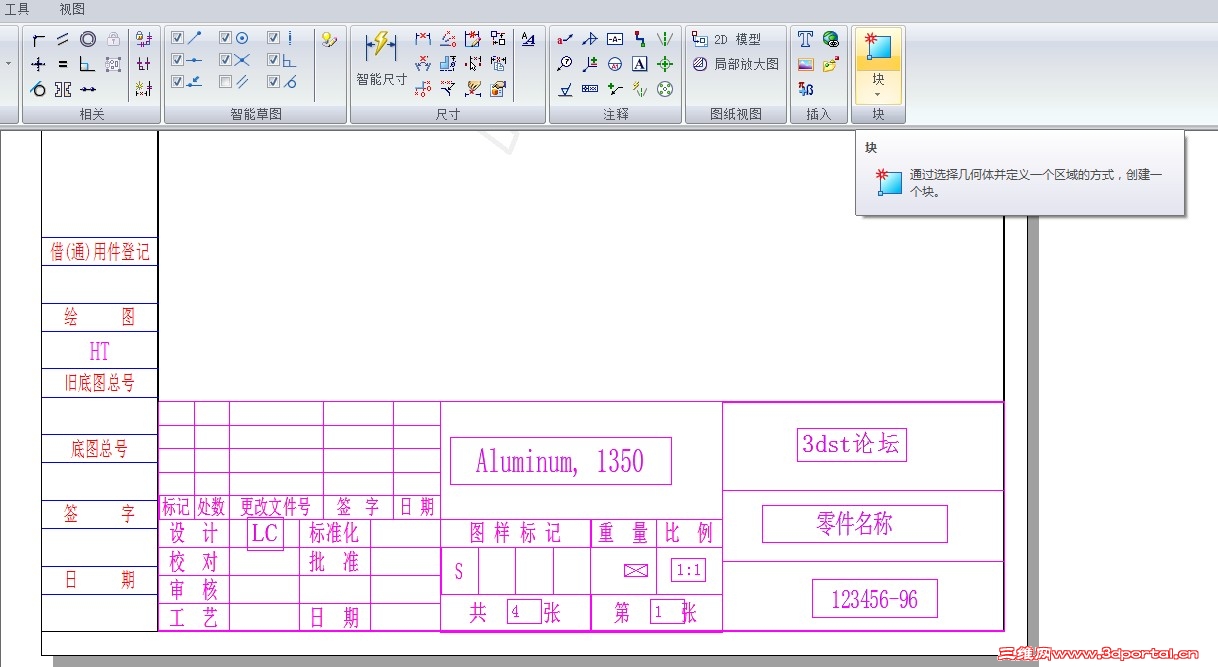Select the Aluminum, 1350 material text box
1218x667 pixels.
(560, 461)
